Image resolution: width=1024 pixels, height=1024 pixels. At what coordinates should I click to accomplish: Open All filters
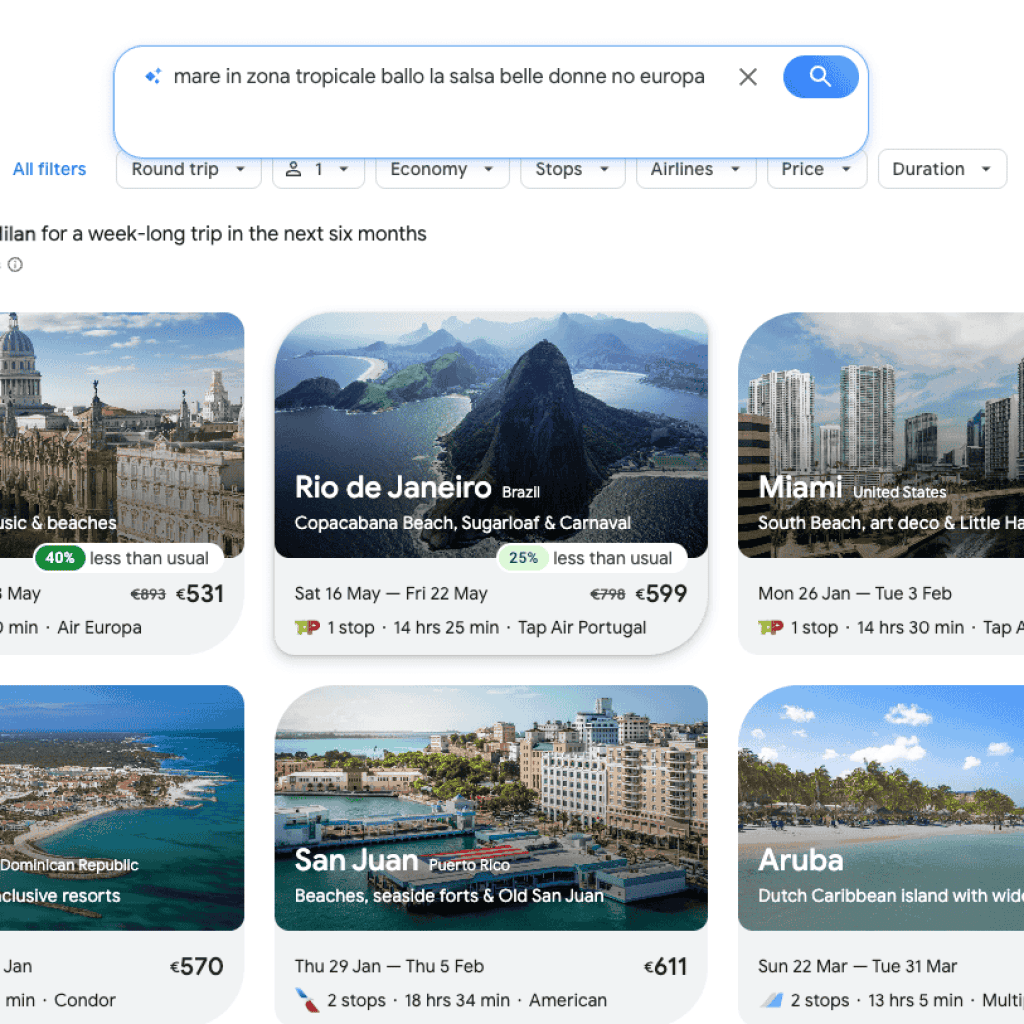(x=49, y=169)
